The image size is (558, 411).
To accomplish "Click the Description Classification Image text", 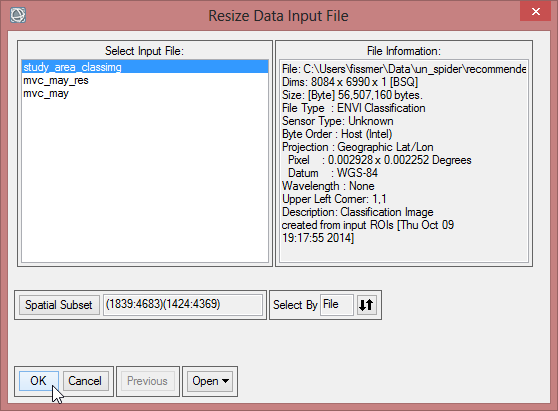I will tap(358, 212).
